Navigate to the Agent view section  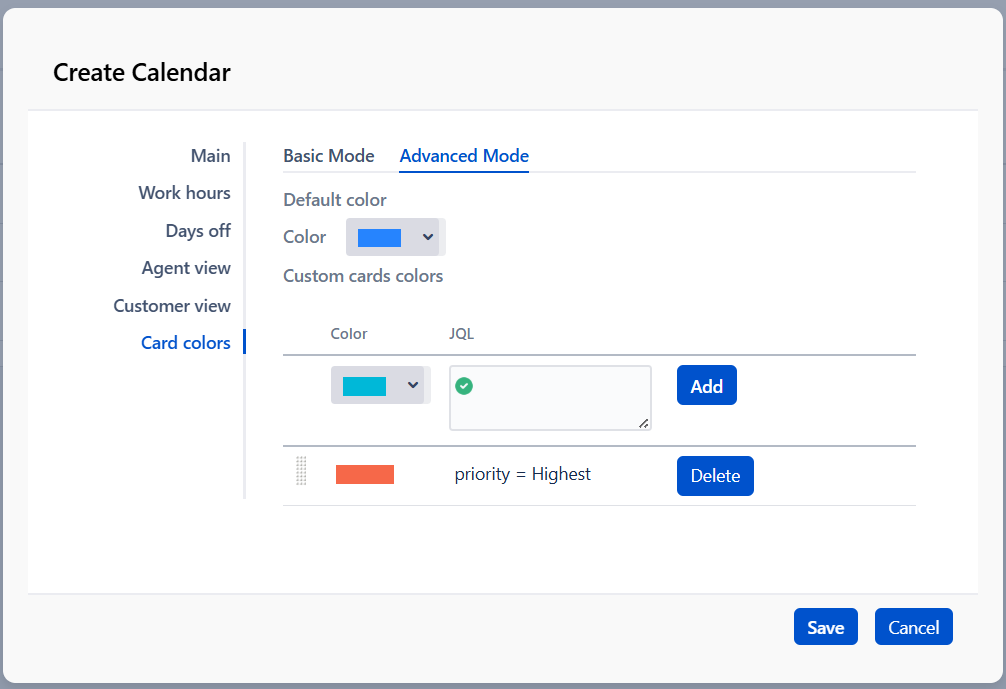[x=186, y=268]
